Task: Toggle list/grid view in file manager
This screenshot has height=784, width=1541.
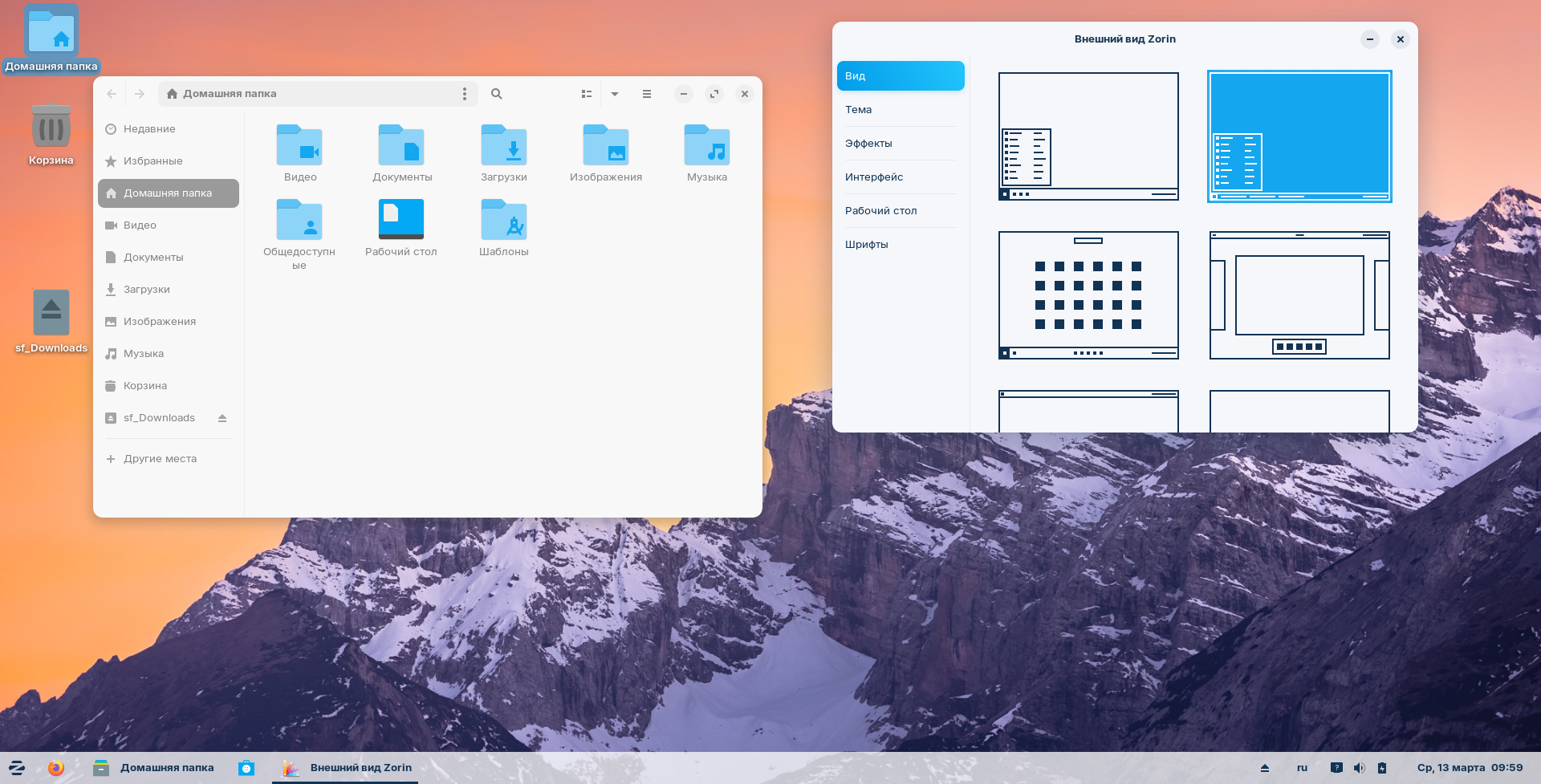Action: (x=587, y=94)
